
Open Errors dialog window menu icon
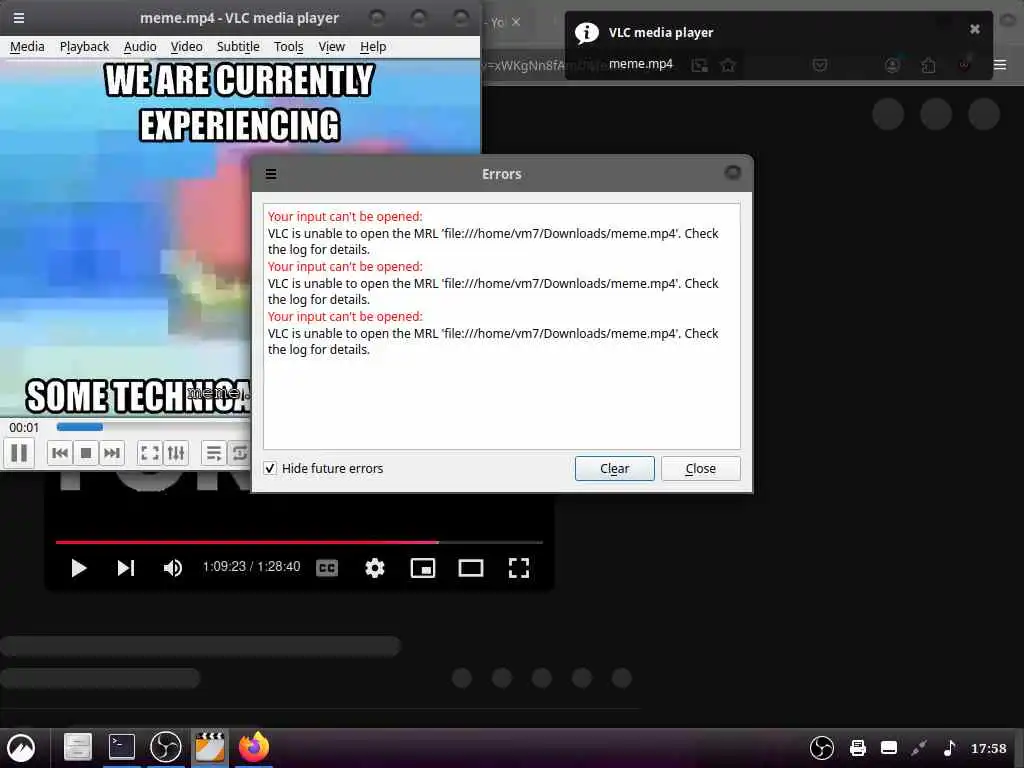point(271,174)
